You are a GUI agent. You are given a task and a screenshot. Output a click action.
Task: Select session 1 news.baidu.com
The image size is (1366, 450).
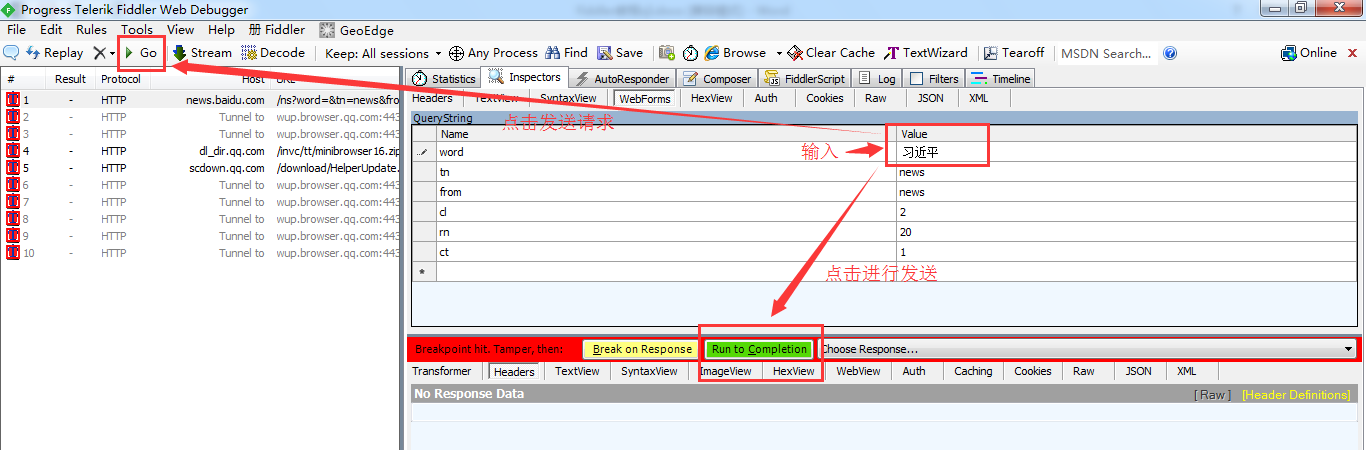[x=200, y=100]
